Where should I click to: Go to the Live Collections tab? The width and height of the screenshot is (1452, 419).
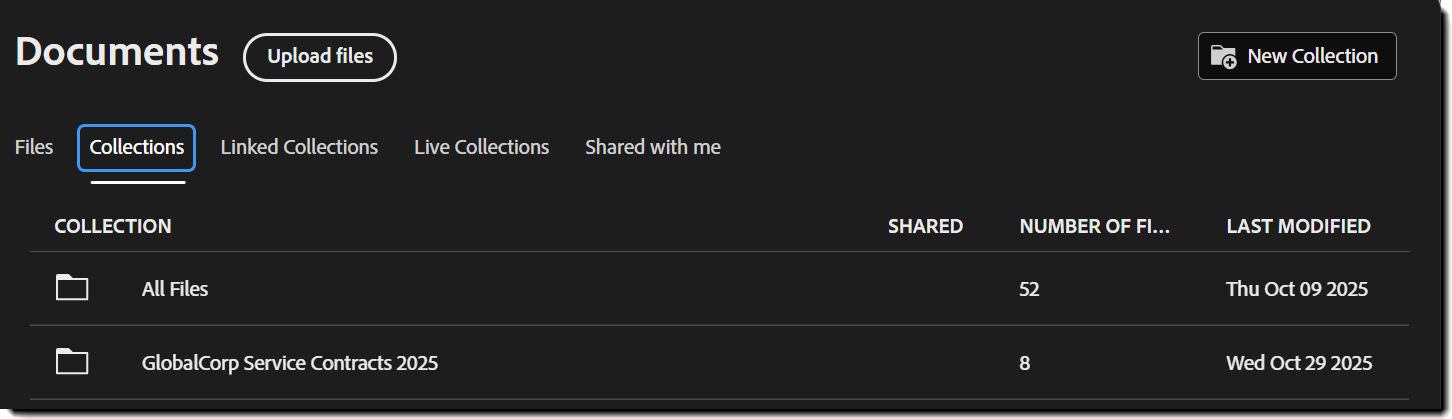click(481, 147)
